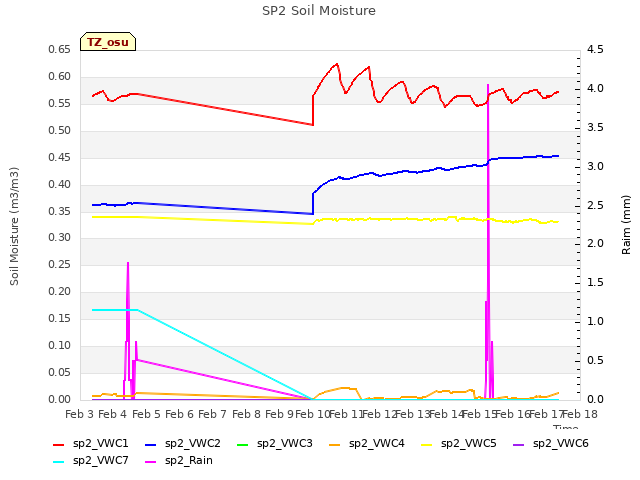
Task: Click the 0.60 left axis value
Action: [59, 77]
